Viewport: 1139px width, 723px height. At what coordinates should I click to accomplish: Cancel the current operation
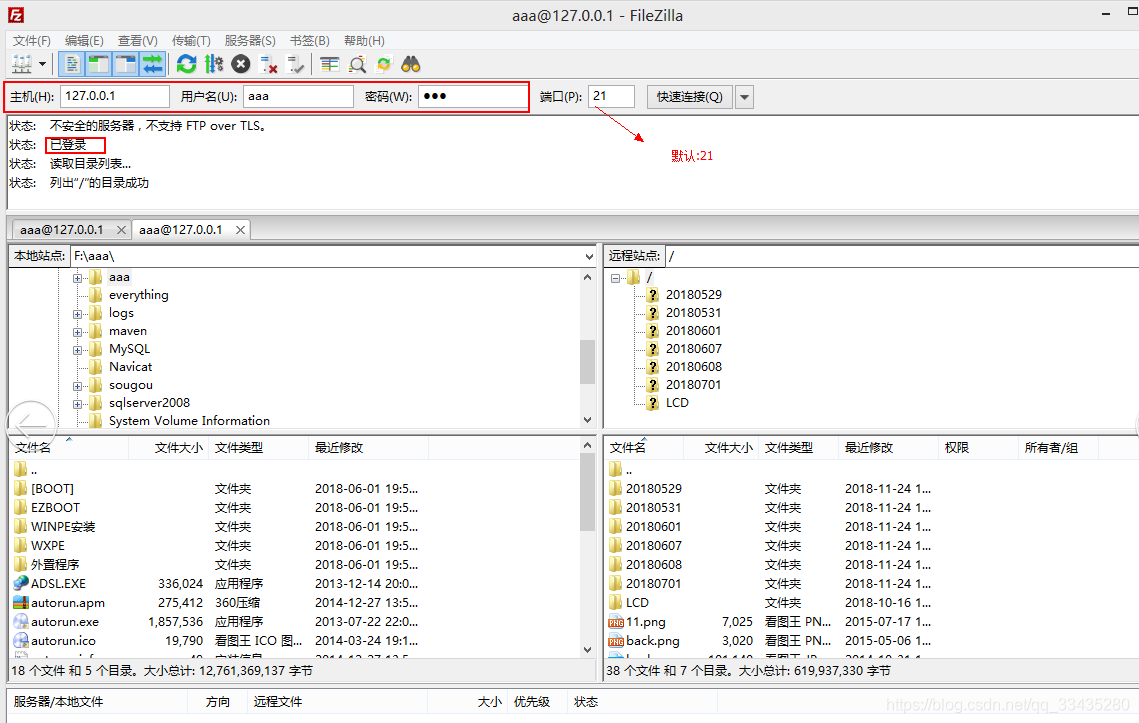coord(240,65)
